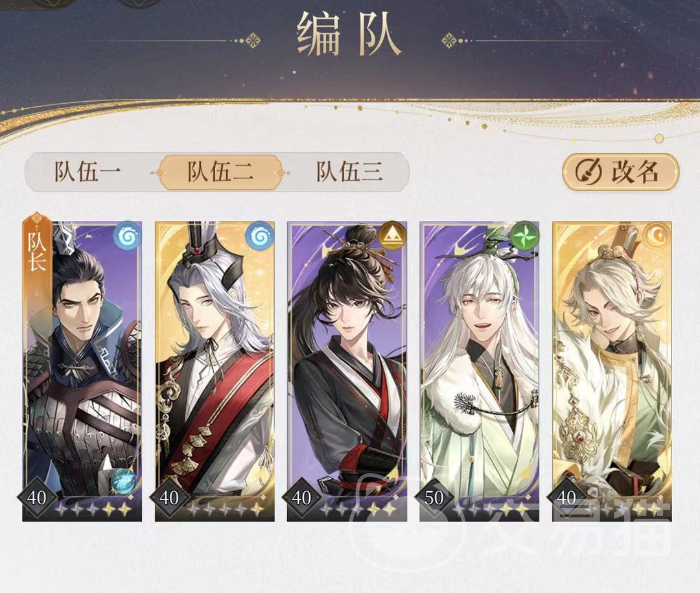Click the gold mountain element icon

[x=392, y=235]
